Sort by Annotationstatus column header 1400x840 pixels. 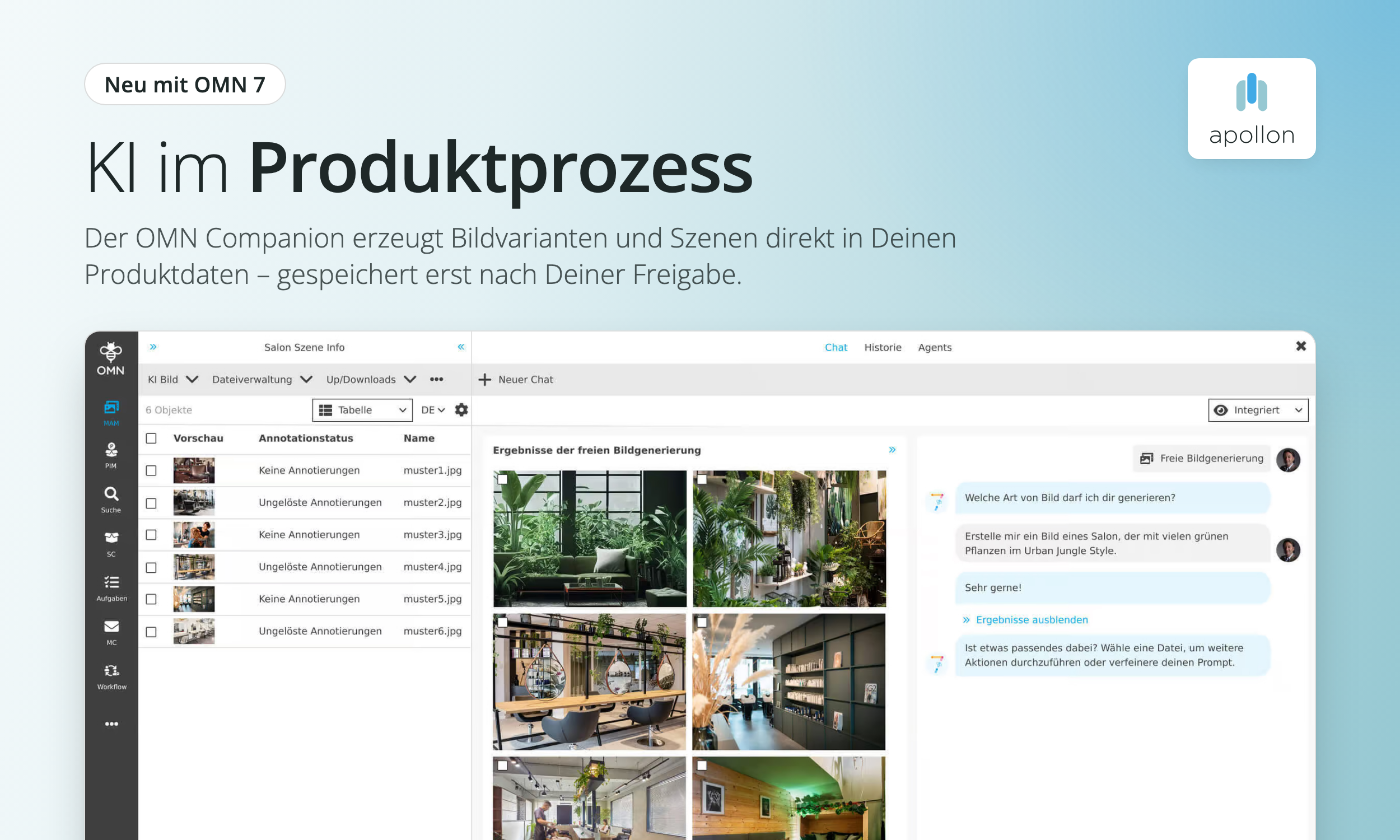306,438
